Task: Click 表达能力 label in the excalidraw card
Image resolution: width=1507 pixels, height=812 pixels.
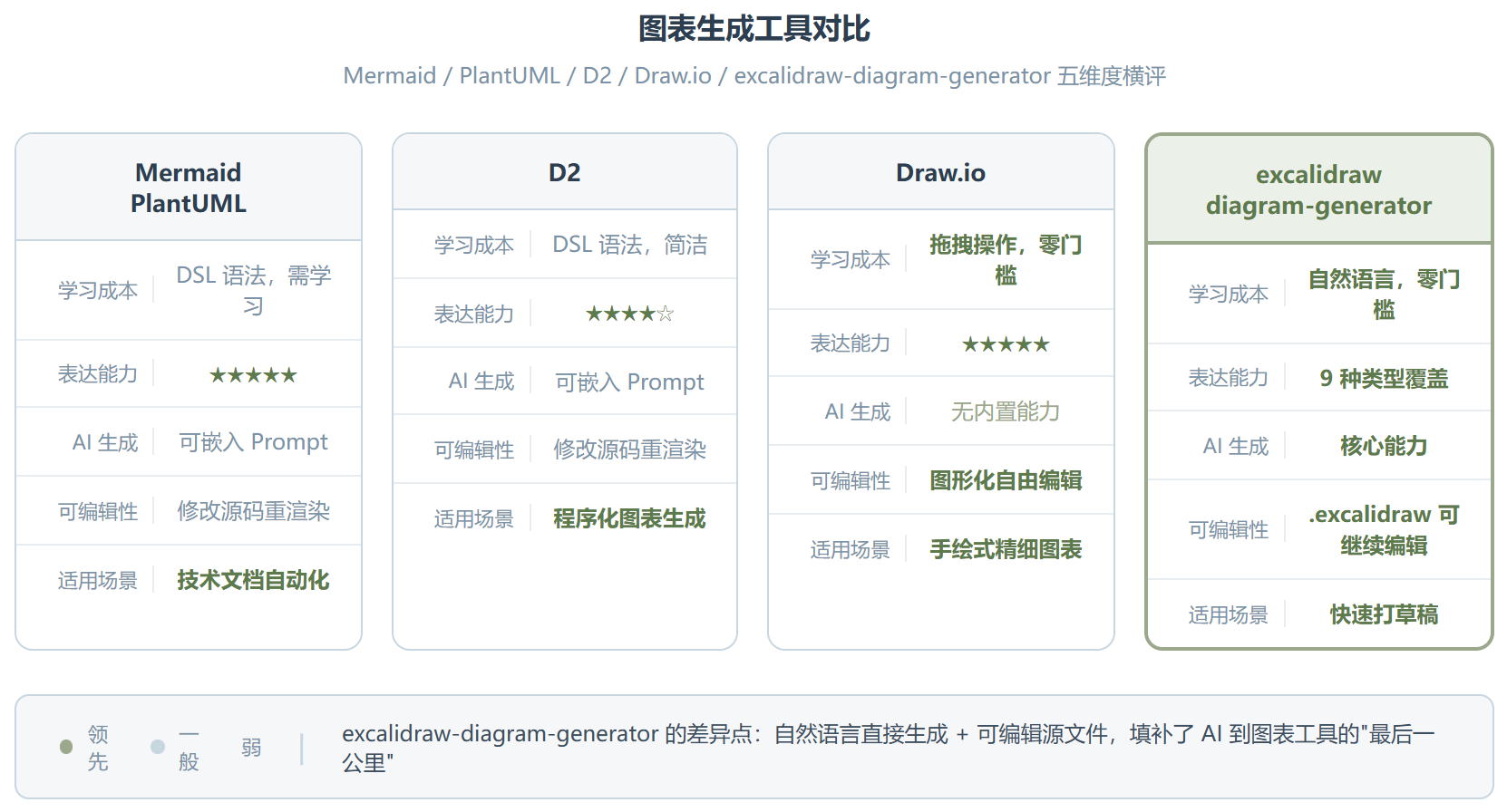Action: coord(1229,378)
